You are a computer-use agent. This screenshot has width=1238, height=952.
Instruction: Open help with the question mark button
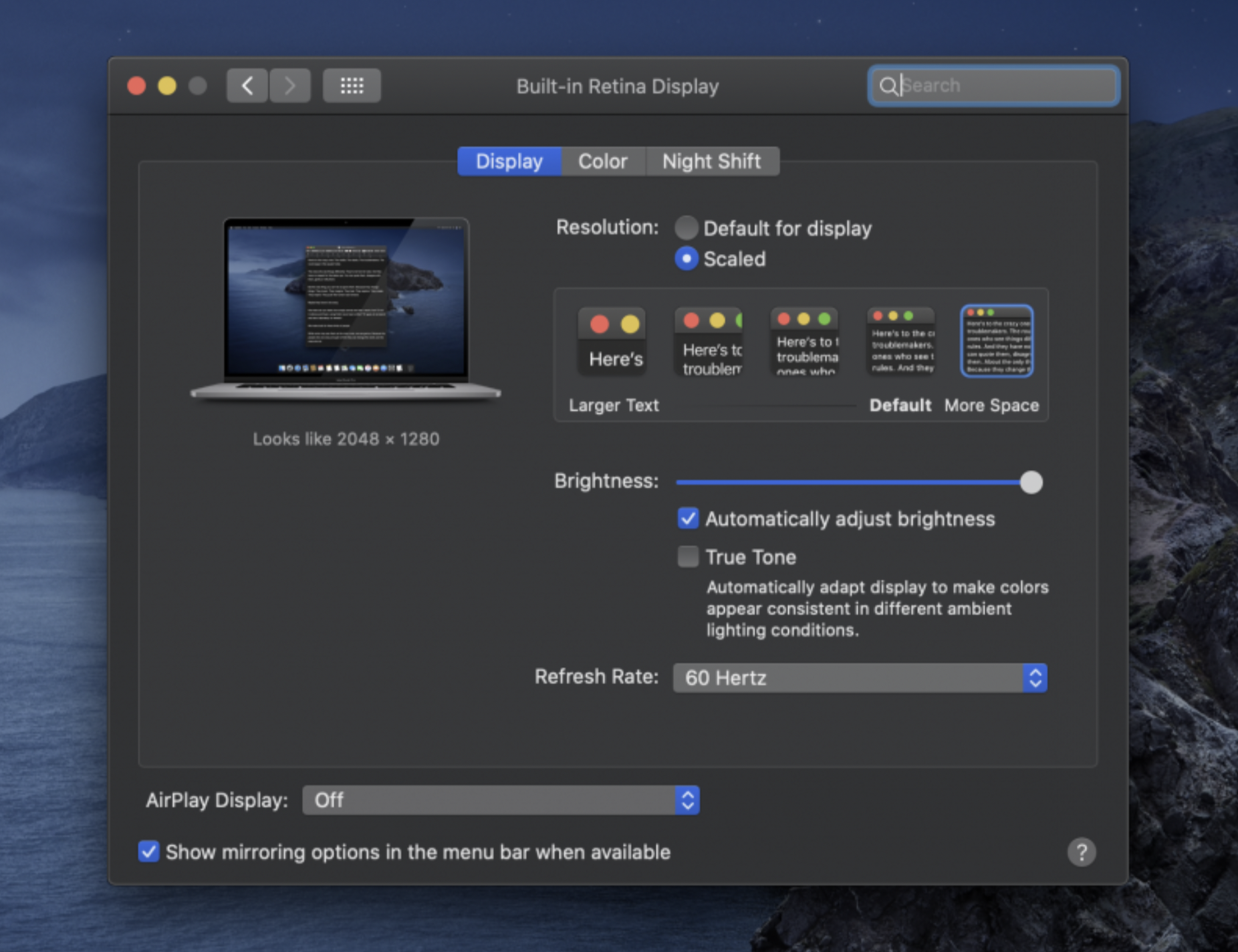(1081, 852)
